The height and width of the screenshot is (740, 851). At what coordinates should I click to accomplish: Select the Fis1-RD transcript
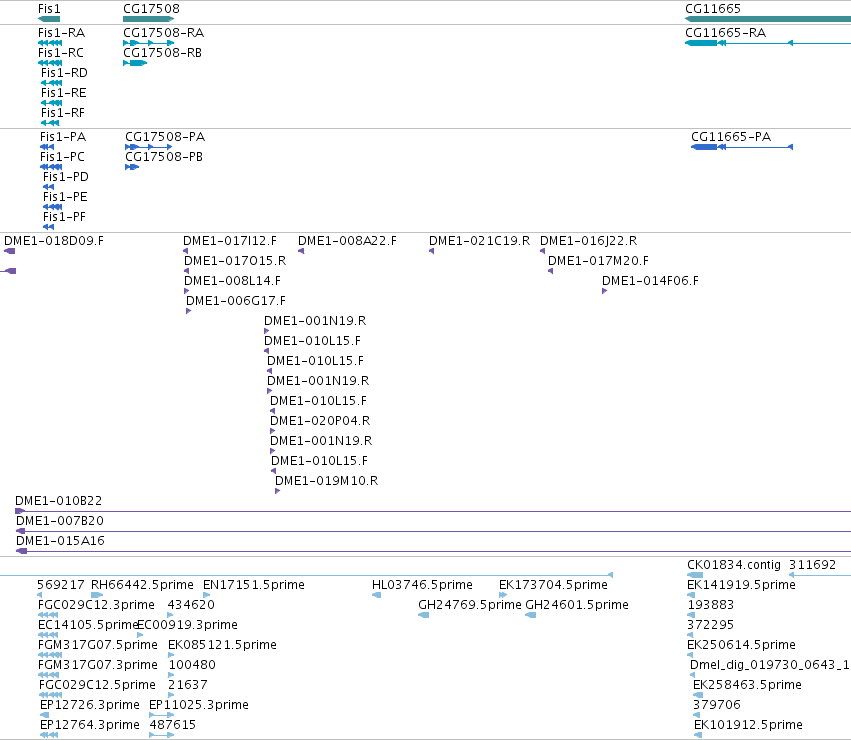pyautogui.click(x=64, y=73)
